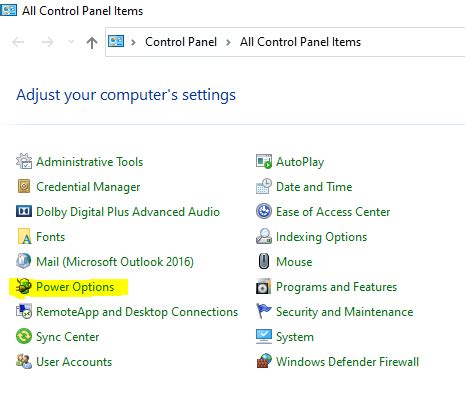Open the Administrative Tools gear icon
Viewport: 465px width, 395px height.
tap(24, 161)
